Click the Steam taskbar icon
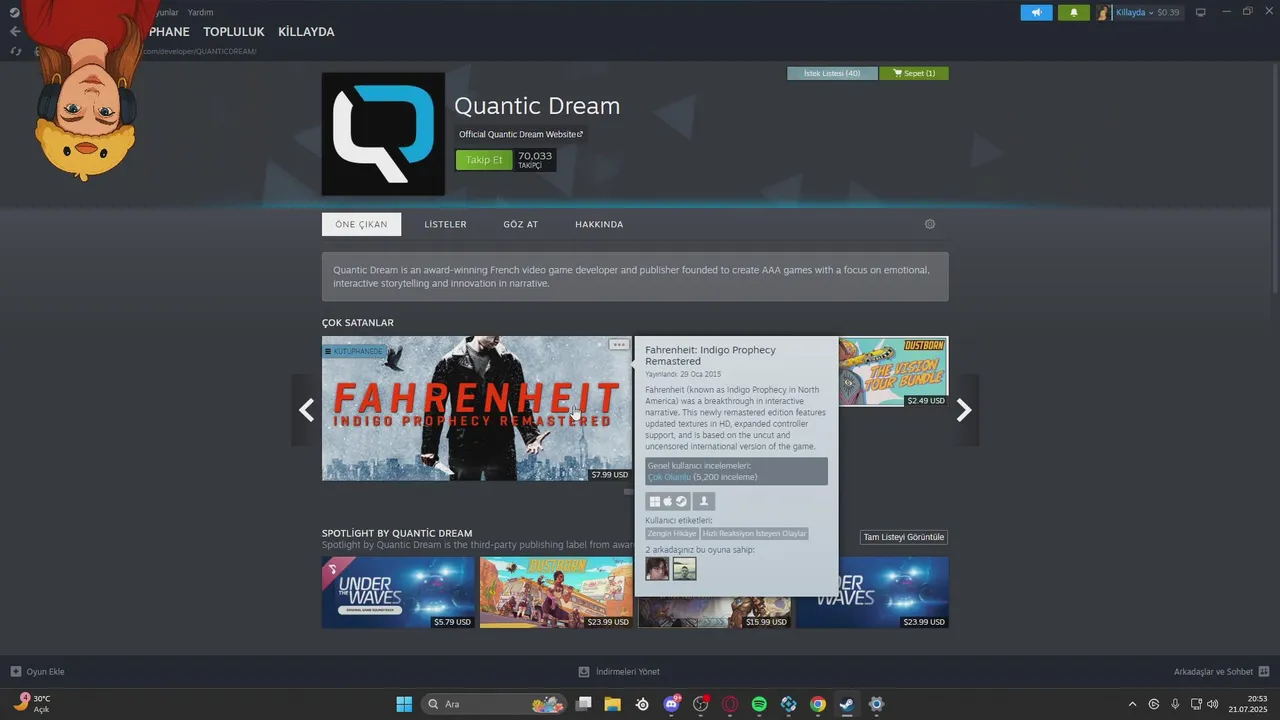 [x=847, y=704]
